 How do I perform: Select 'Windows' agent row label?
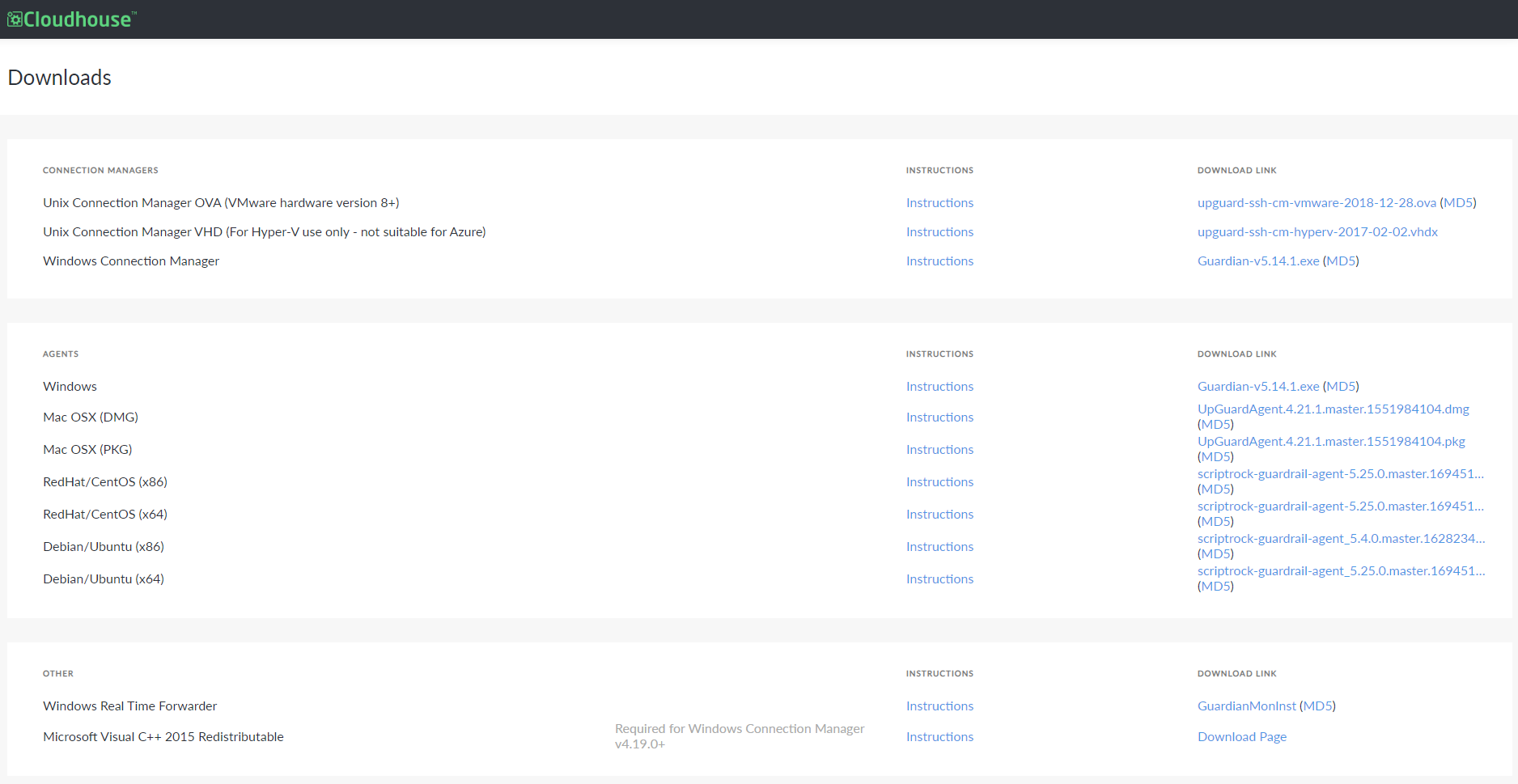pos(70,387)
